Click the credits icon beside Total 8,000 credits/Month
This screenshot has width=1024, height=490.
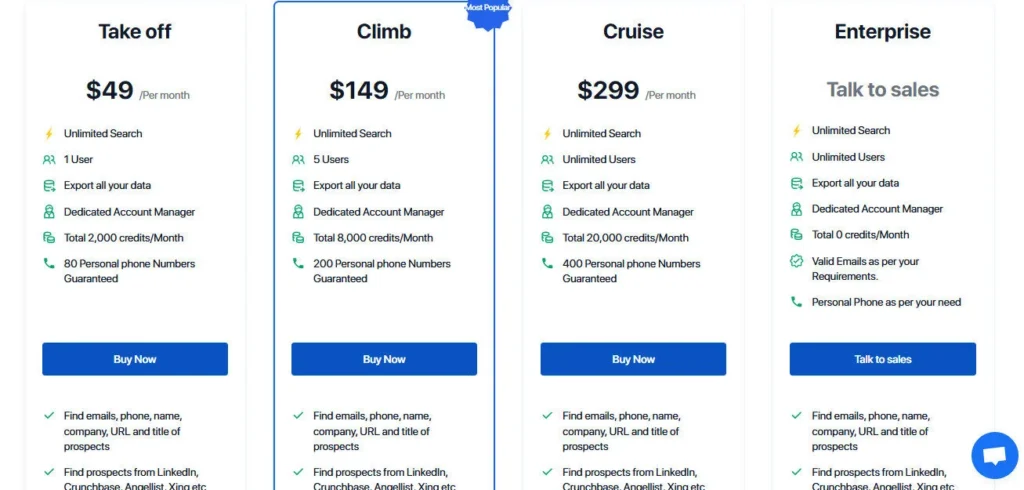298,238
